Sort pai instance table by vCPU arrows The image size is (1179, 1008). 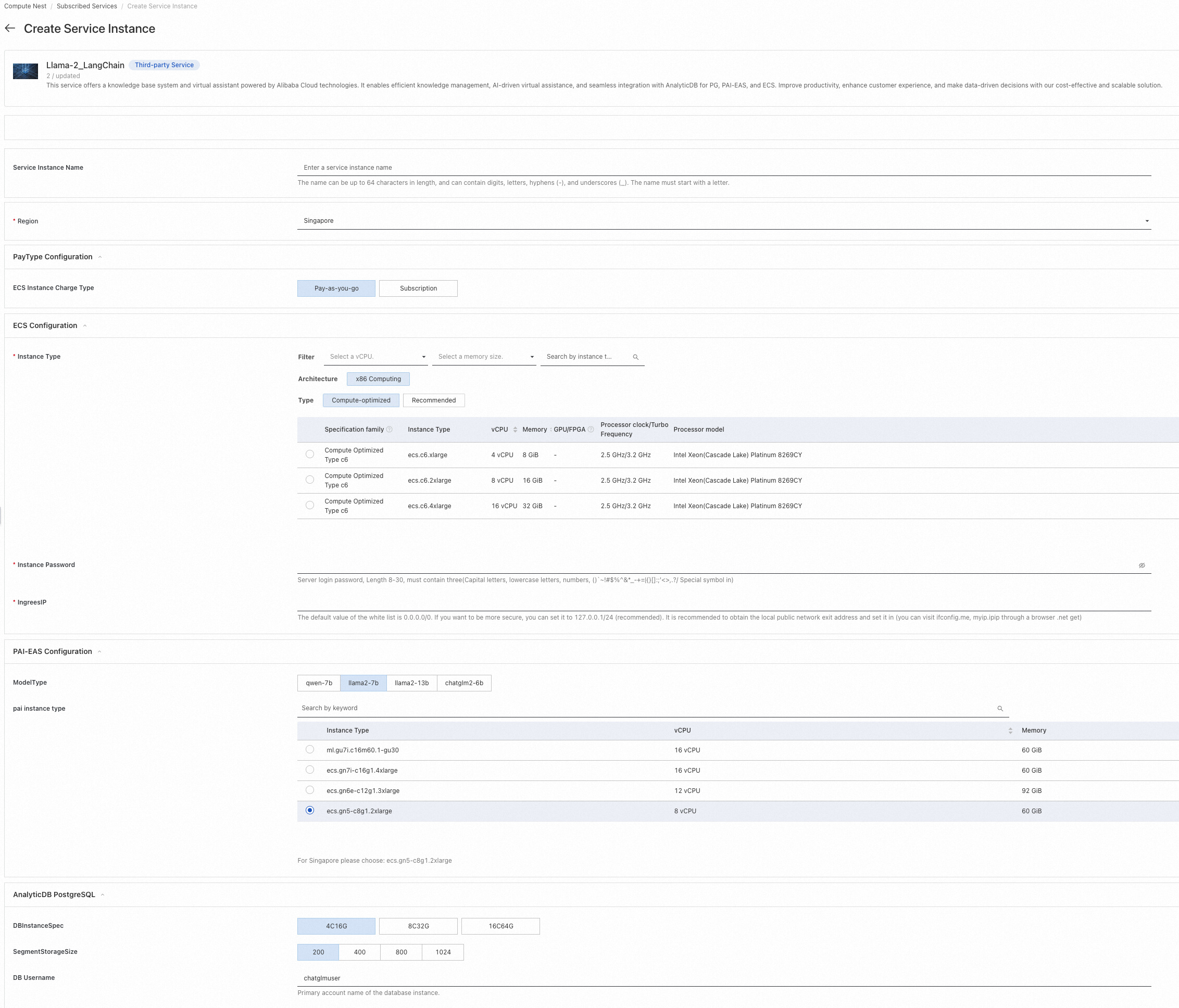click(x=1010, y=730)
